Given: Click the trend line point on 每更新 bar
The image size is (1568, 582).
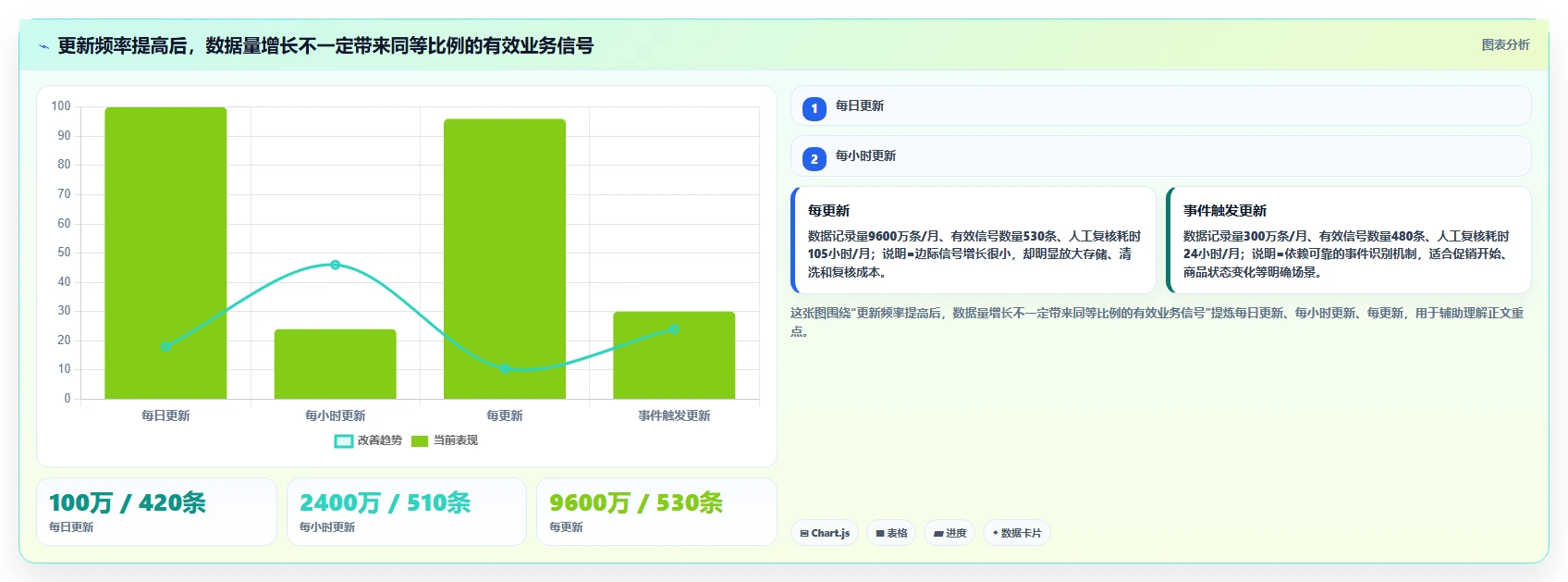Looking at the screenshot, I should pos(505,368).
